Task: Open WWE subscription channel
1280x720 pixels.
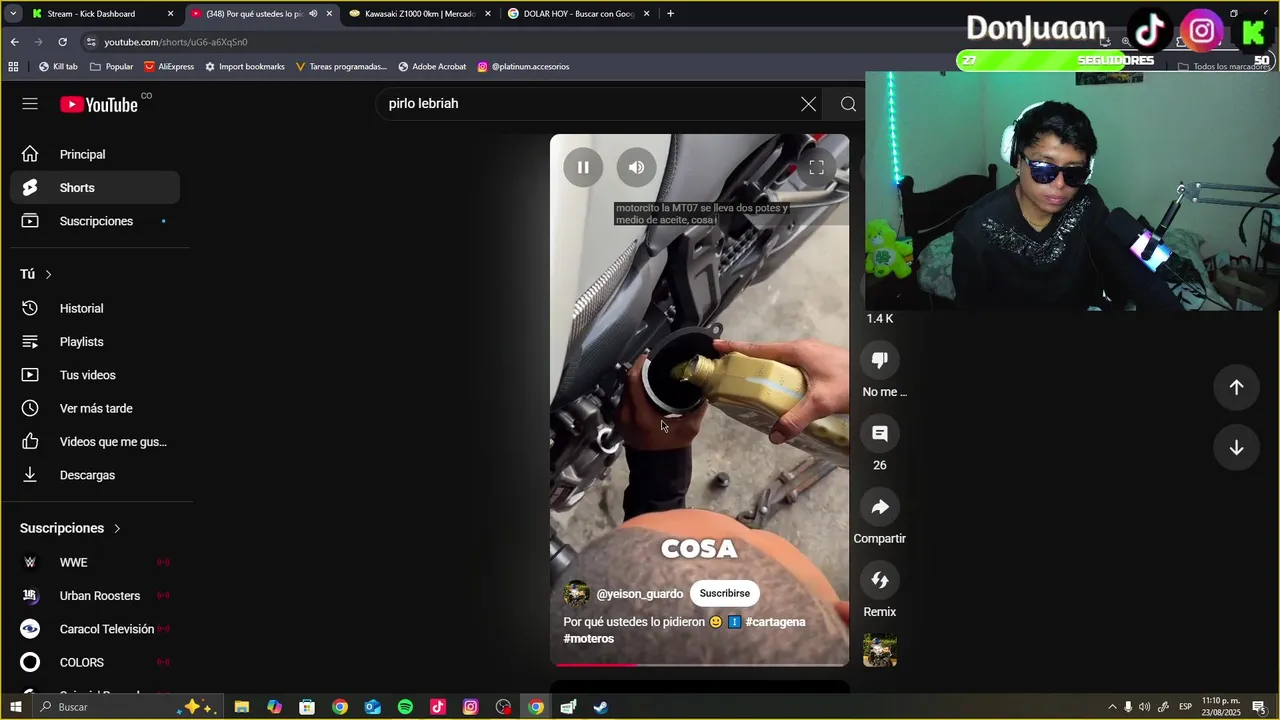Action: pyautogui.click(x=95, y=562)
